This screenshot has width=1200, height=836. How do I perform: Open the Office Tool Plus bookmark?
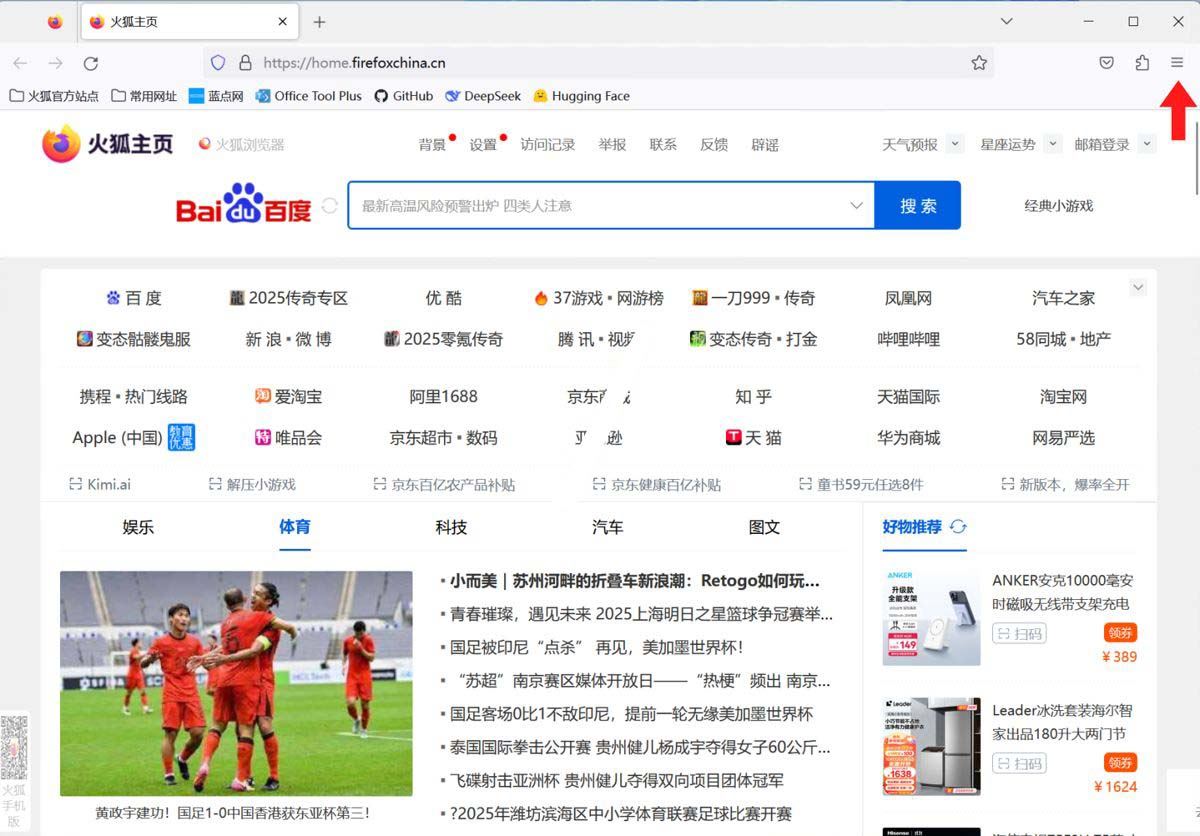[x=309, y=96]
